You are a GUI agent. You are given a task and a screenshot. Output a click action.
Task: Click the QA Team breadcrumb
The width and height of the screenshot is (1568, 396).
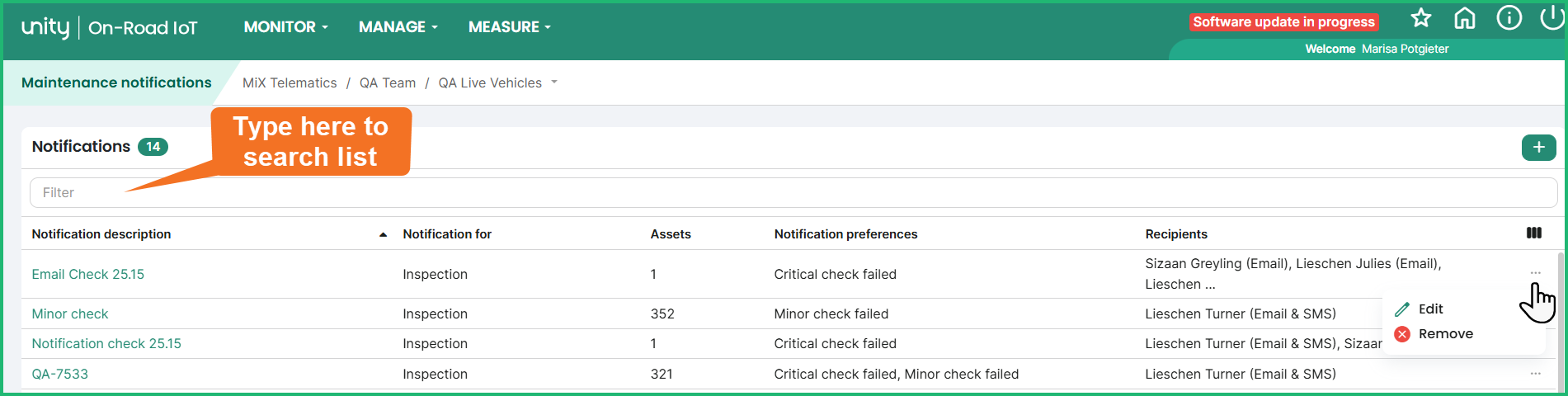[x=388, y=83]
